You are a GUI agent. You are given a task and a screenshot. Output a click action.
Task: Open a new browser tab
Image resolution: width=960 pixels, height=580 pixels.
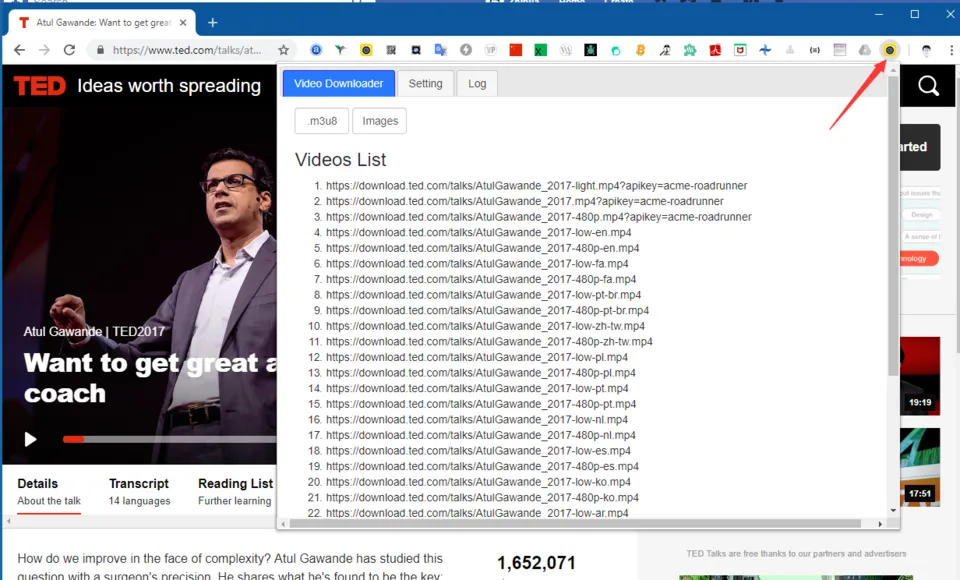pyautogui.click(x=212, y=23)
